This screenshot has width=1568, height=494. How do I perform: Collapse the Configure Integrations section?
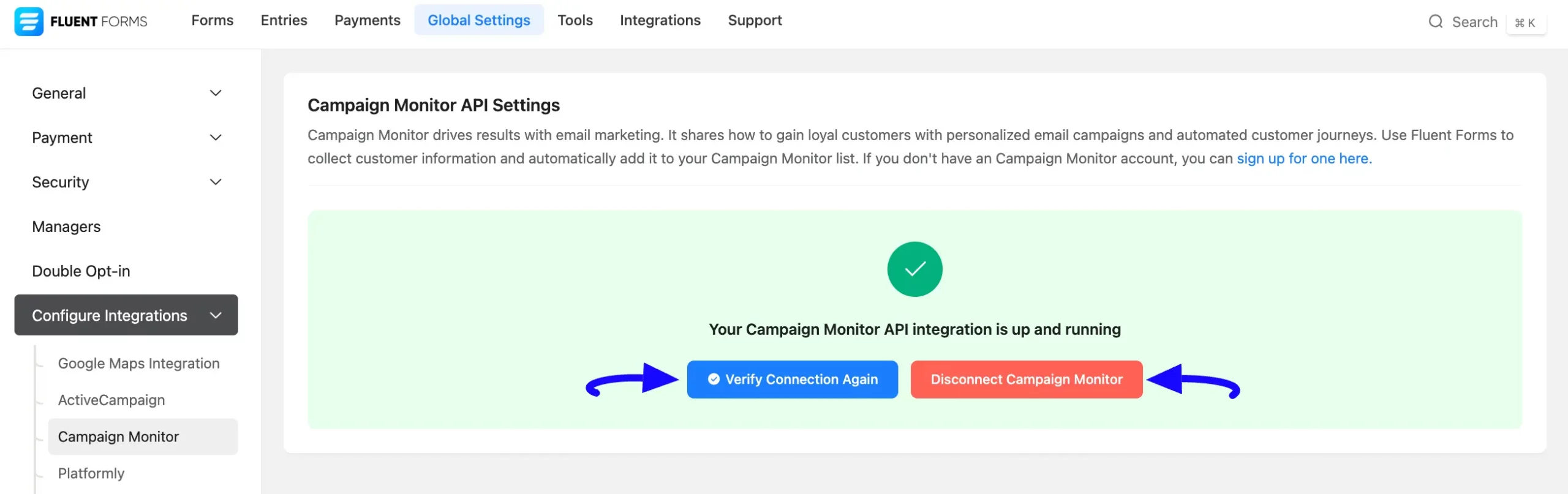[x=126, y=315]
